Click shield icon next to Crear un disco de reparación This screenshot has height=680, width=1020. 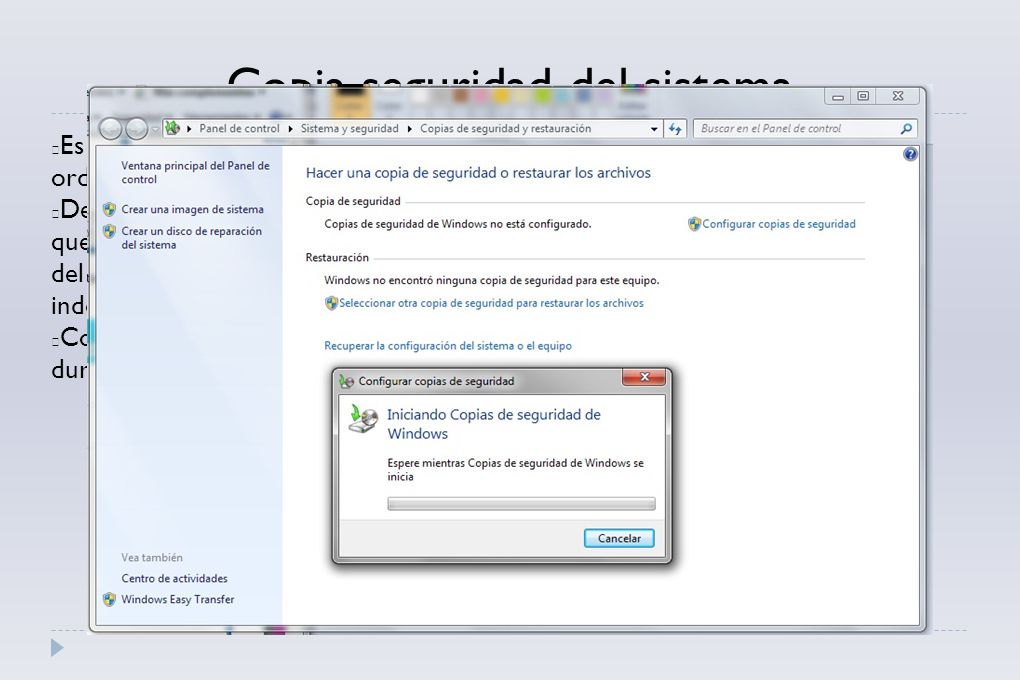[x=109, y=231]
